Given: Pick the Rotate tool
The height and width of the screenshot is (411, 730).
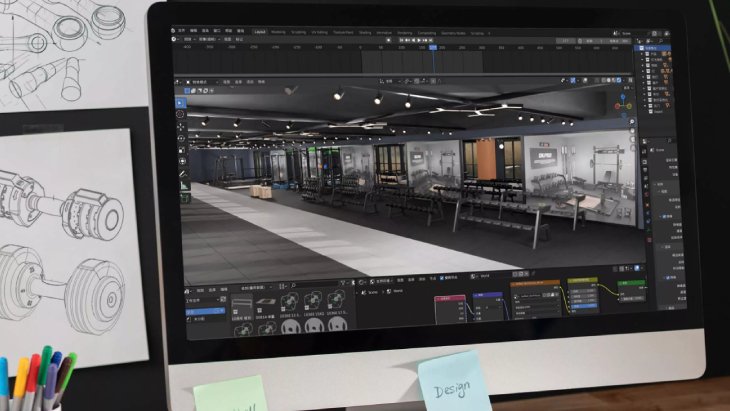Looking at the screenshot, I should click(x=181, y=138).
